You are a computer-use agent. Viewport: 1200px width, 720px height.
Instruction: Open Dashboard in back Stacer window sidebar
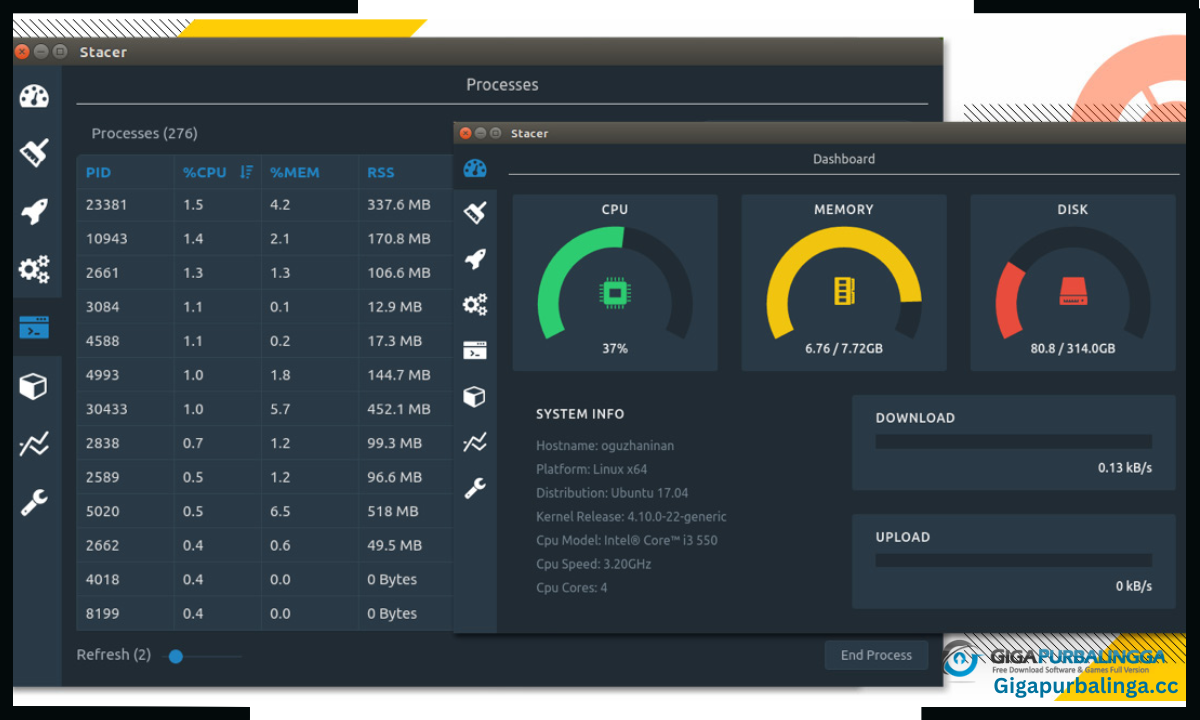[x=34, y=97]
